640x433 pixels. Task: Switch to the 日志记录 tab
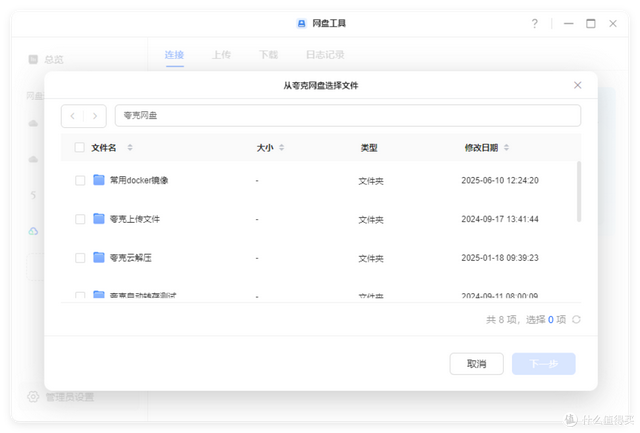325,55
